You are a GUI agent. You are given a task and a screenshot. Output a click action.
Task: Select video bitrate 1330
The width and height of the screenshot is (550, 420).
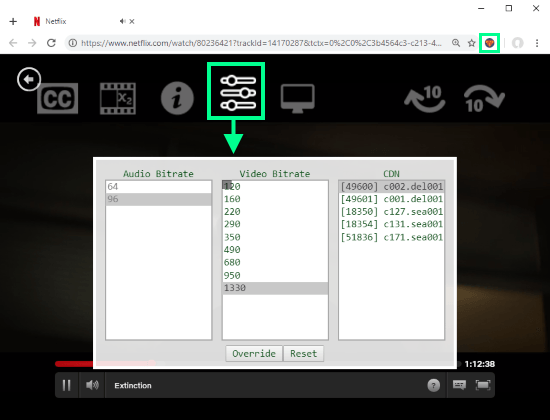[275, 288]
